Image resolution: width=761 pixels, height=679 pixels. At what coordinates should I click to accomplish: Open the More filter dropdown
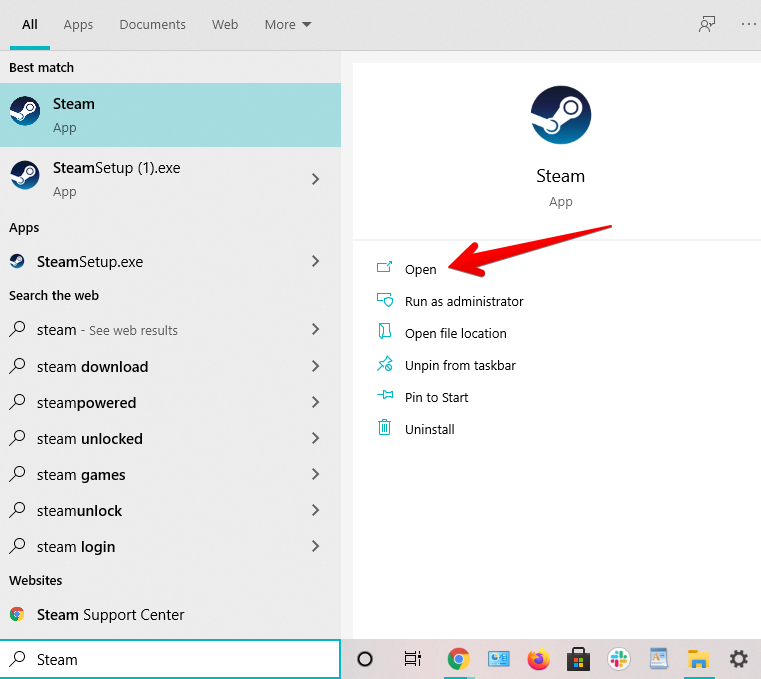tap(288, 24)
